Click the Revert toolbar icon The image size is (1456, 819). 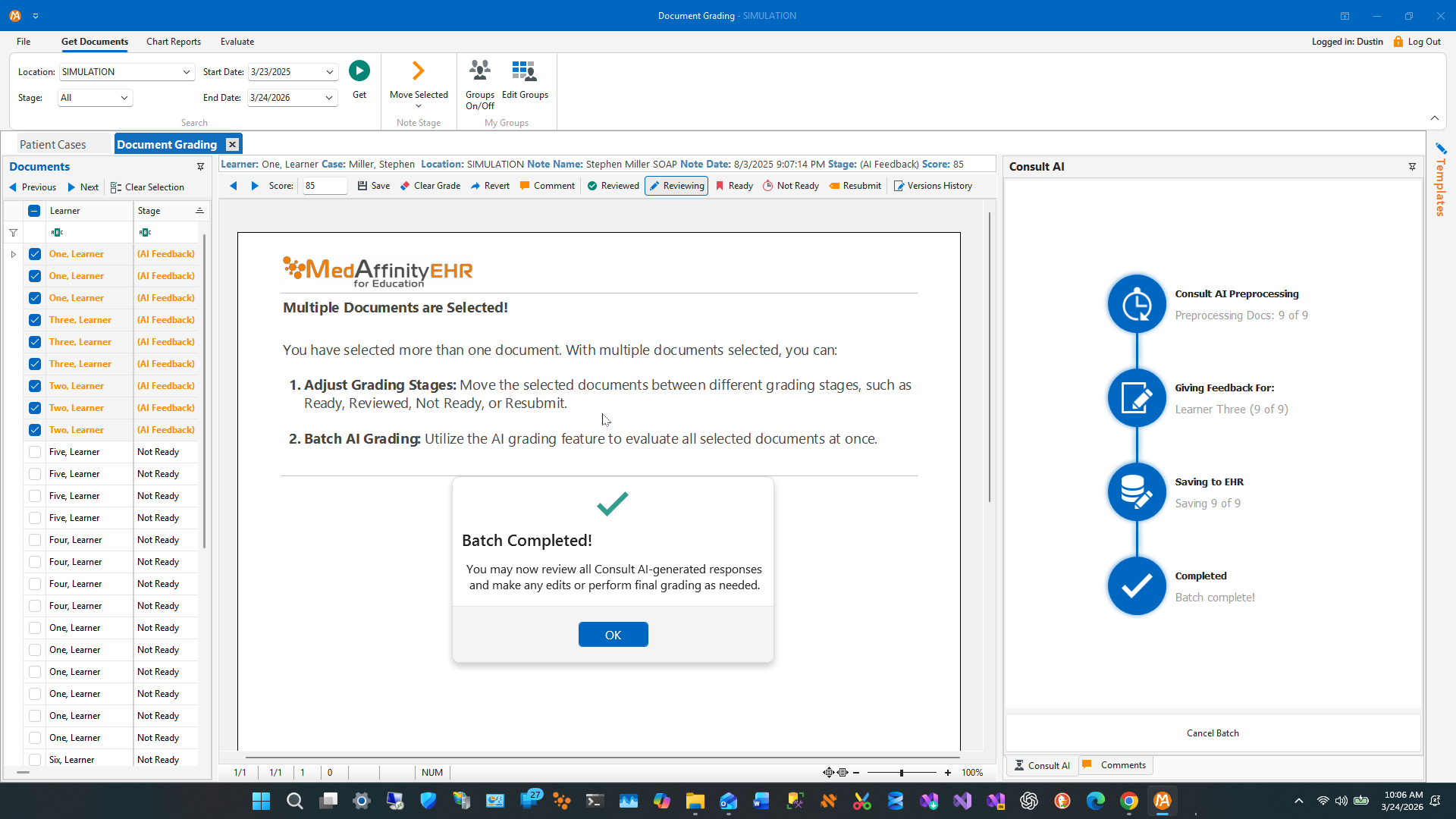click(475, 186)
